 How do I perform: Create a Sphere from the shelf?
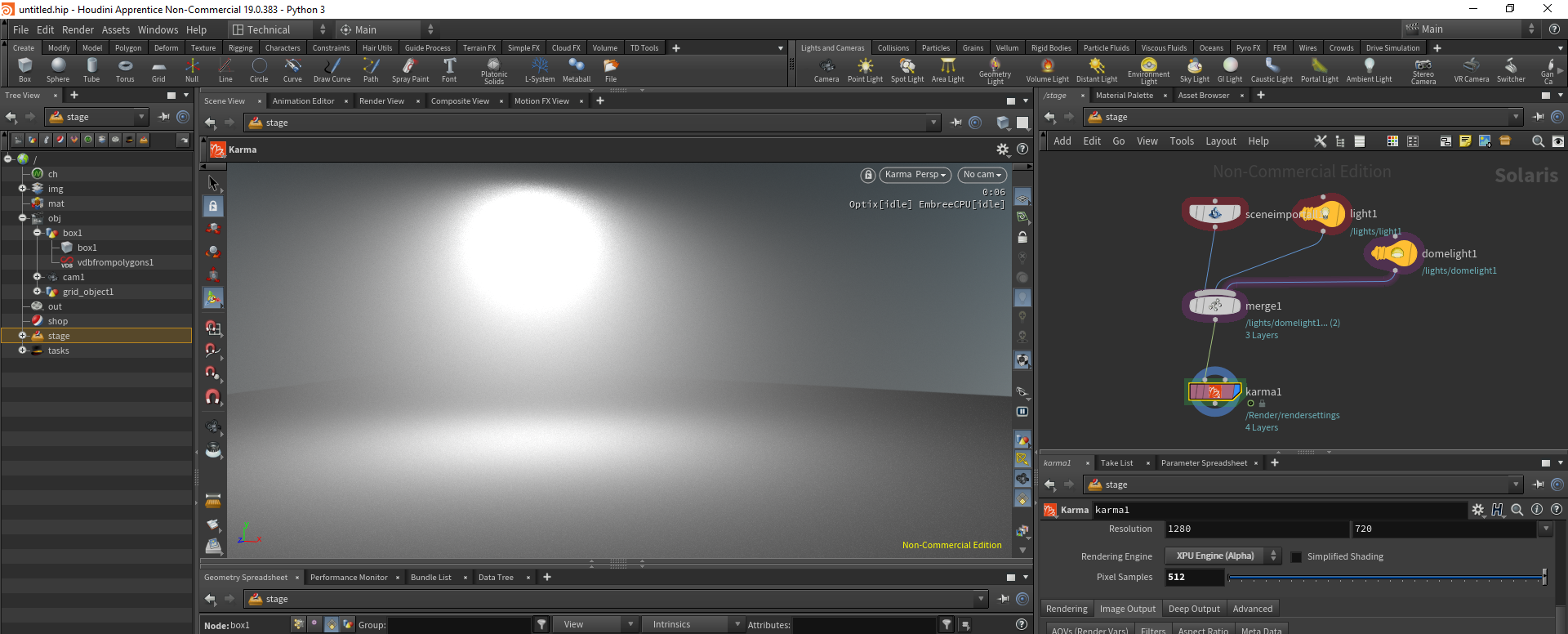click(x=58, y=70)
